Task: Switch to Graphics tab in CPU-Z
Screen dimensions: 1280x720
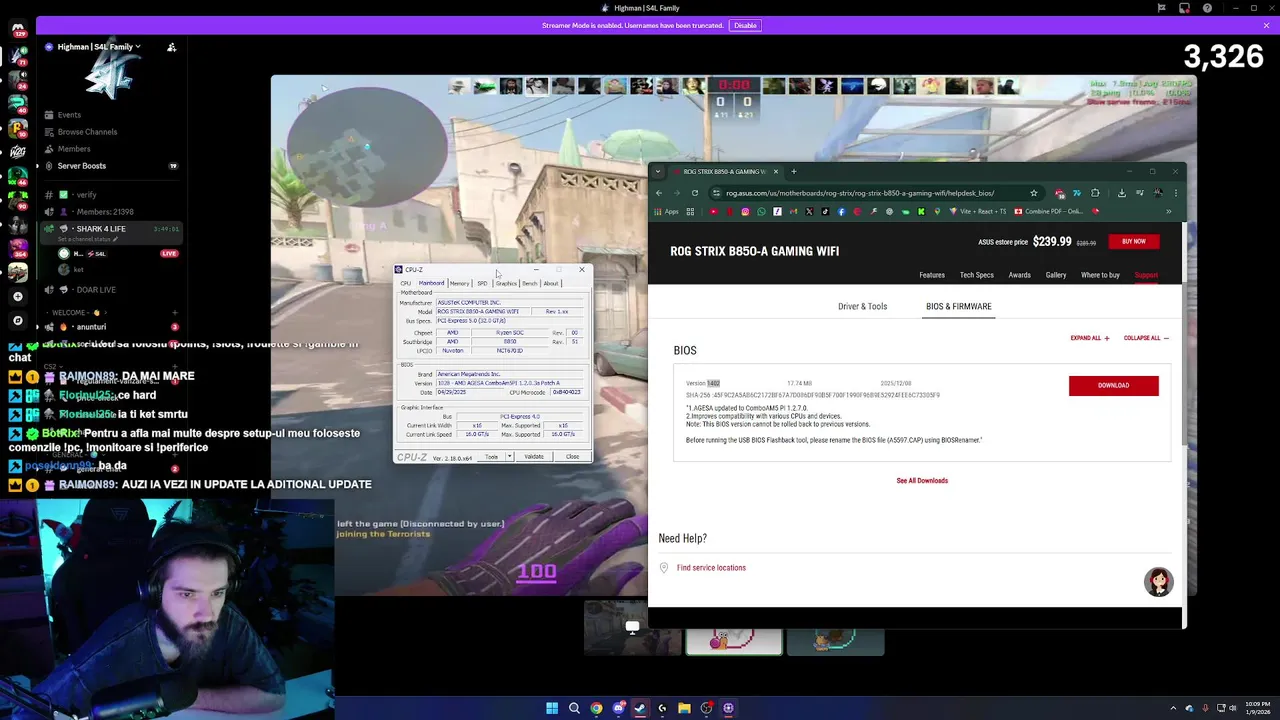Action: 506,283
